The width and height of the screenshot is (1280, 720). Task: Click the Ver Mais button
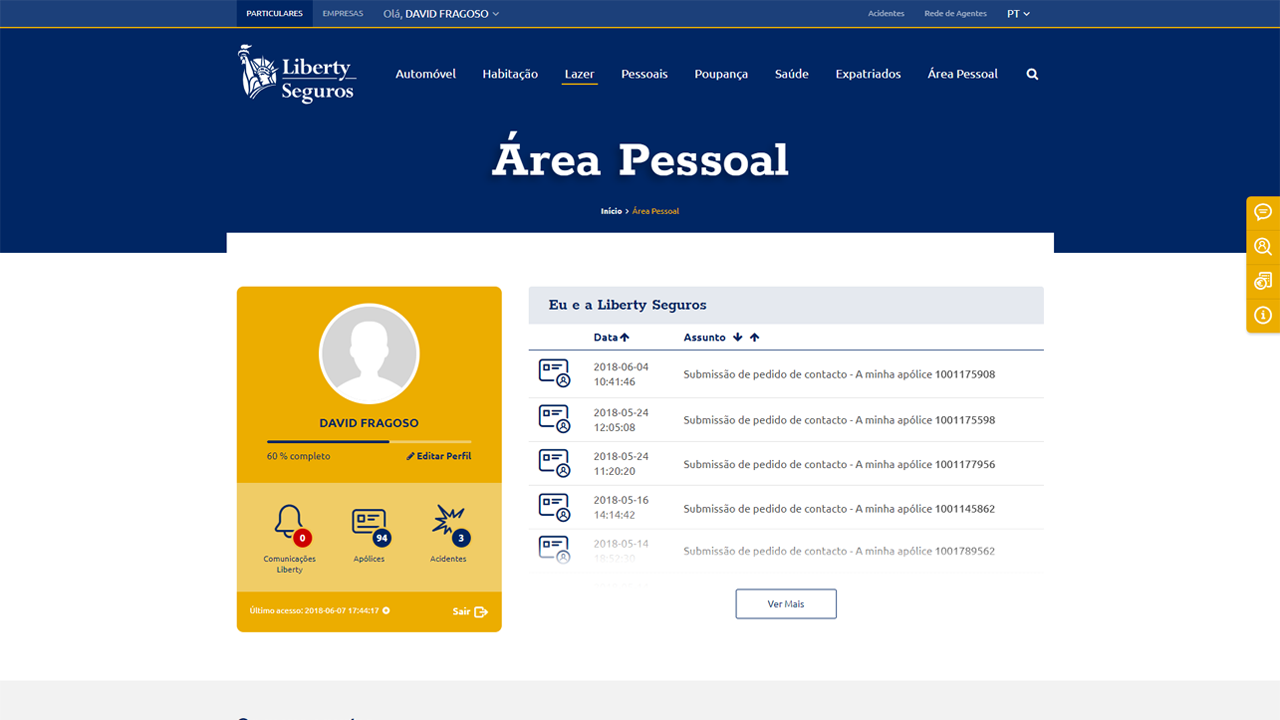coord(786,604)
